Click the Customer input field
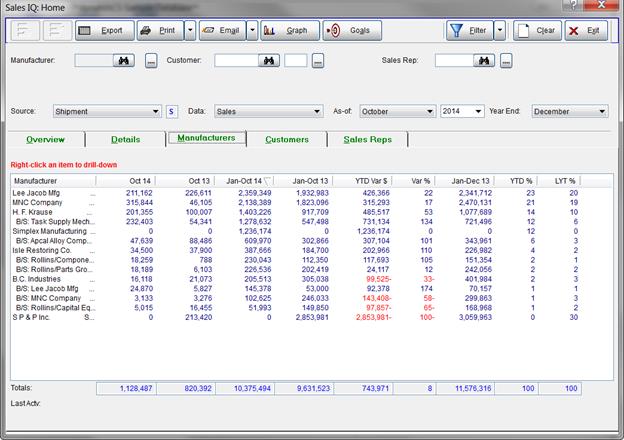 point(236,60)
